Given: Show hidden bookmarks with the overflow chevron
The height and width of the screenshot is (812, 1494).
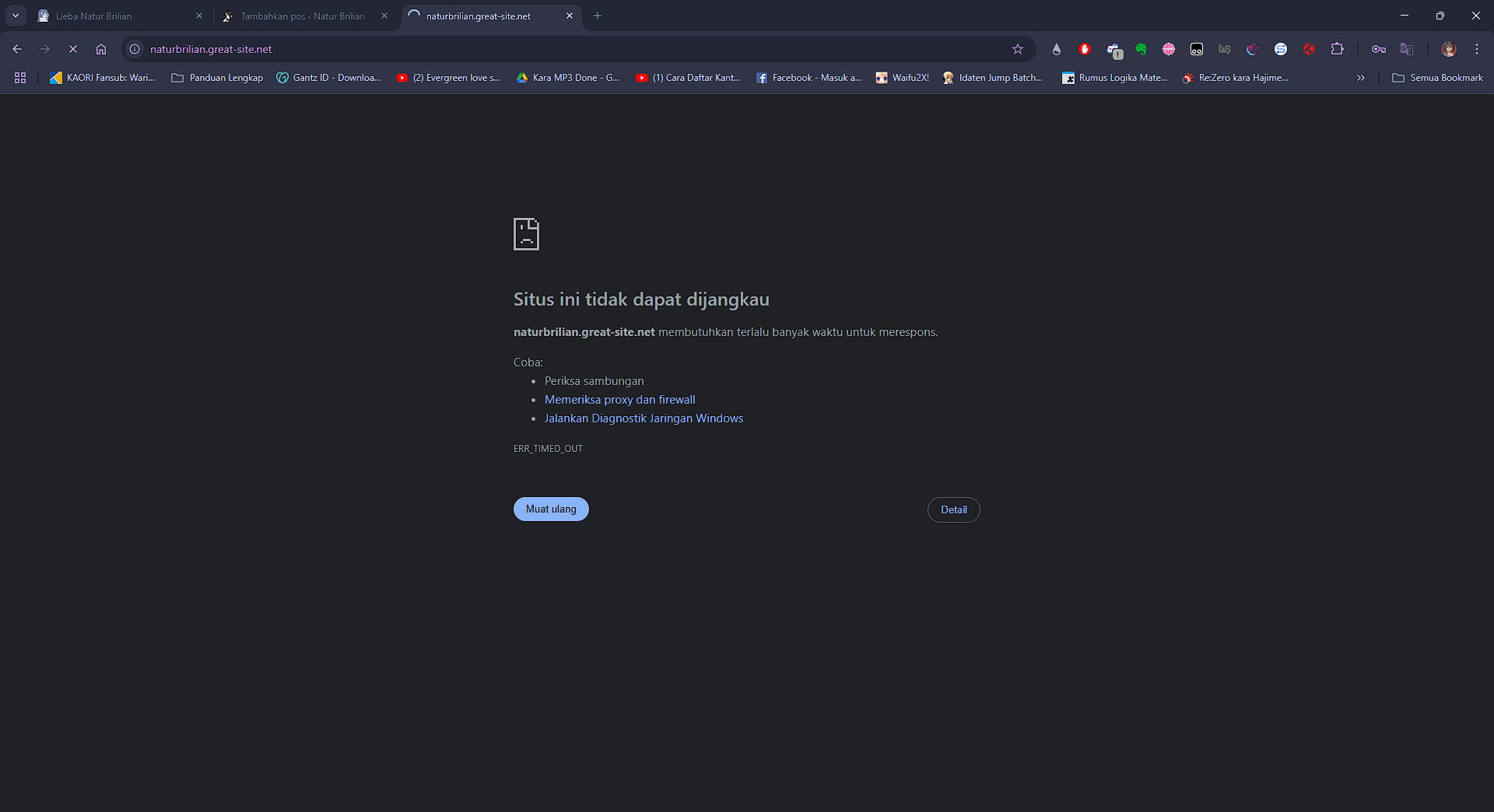Looking at the screenshot, I should (1360, 78).
